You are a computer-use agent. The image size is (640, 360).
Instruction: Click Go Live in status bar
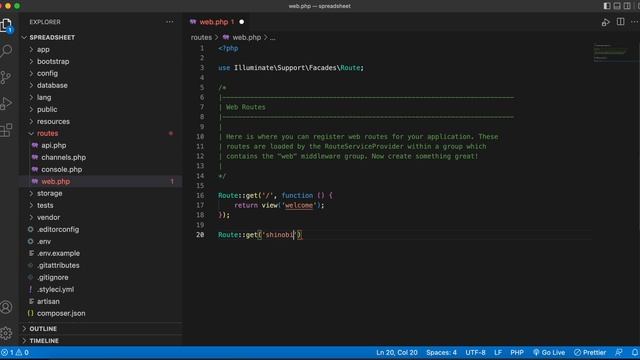point(549,352)
